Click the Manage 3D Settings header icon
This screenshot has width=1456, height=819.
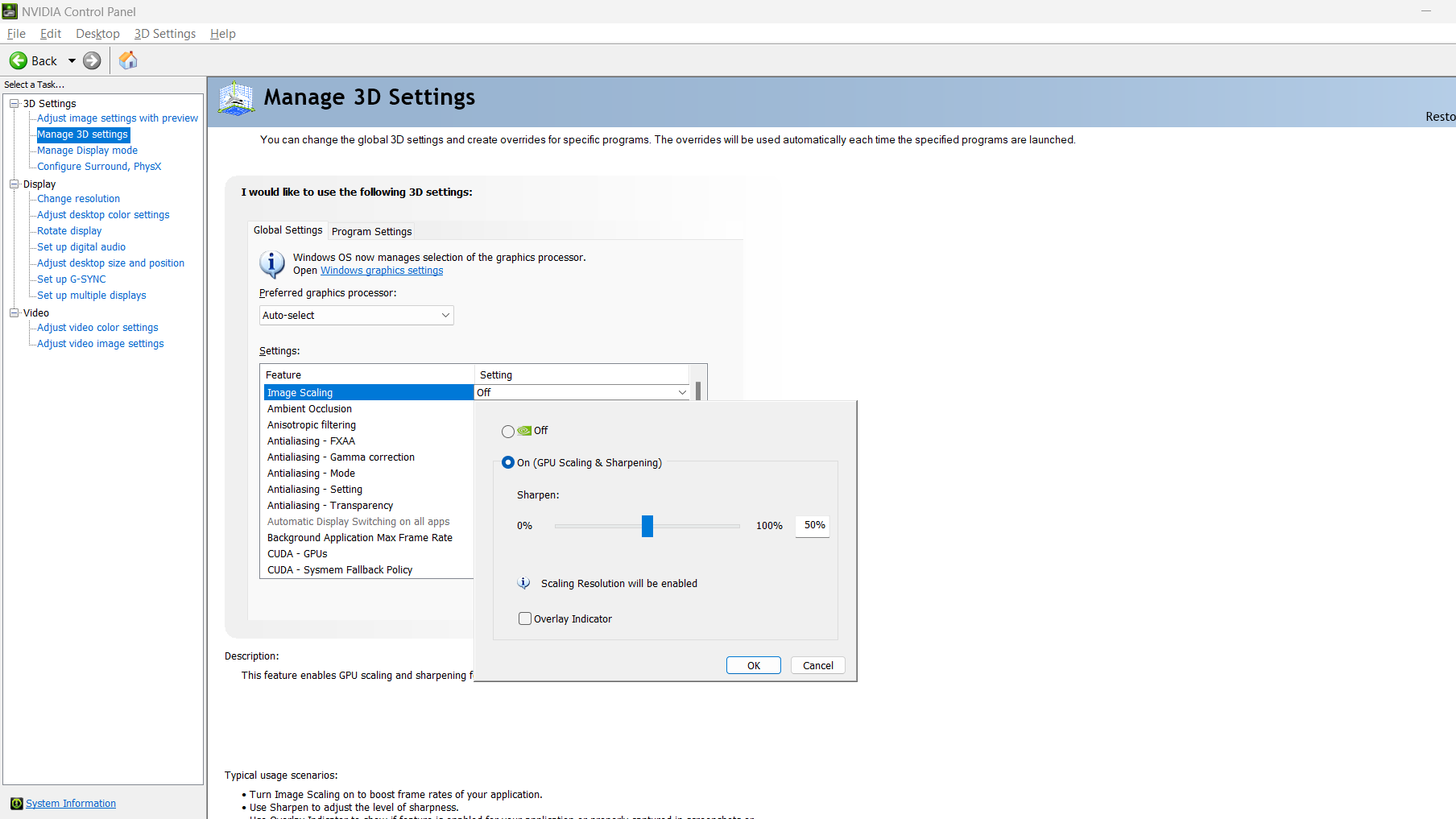click(236, 98)
